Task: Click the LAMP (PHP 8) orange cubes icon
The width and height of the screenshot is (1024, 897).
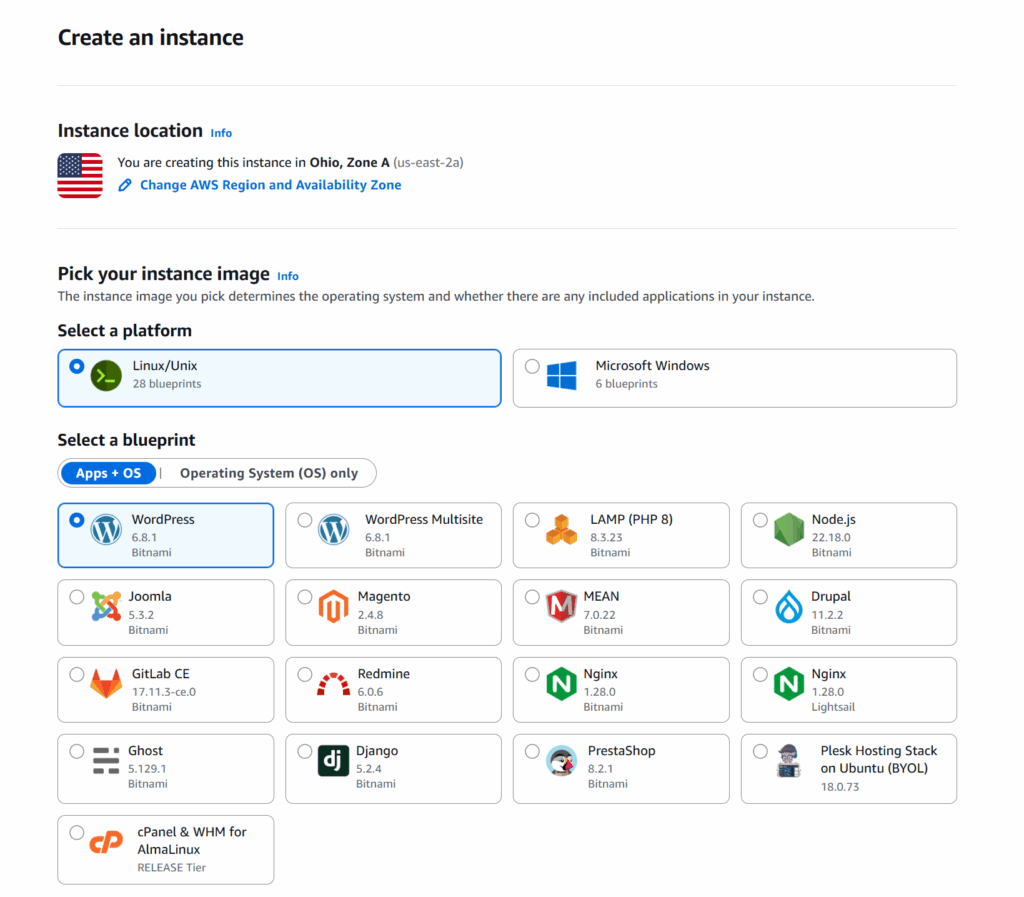Action: point(561,529)
